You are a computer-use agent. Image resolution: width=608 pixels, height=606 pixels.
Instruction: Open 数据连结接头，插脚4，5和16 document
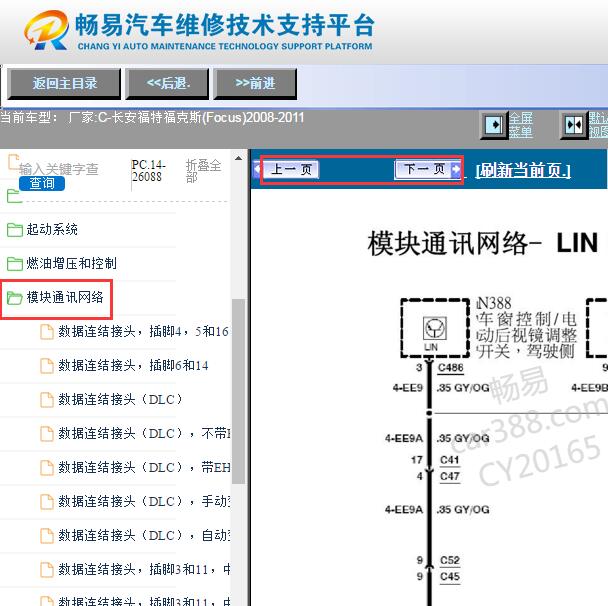(x=143, y=331)
